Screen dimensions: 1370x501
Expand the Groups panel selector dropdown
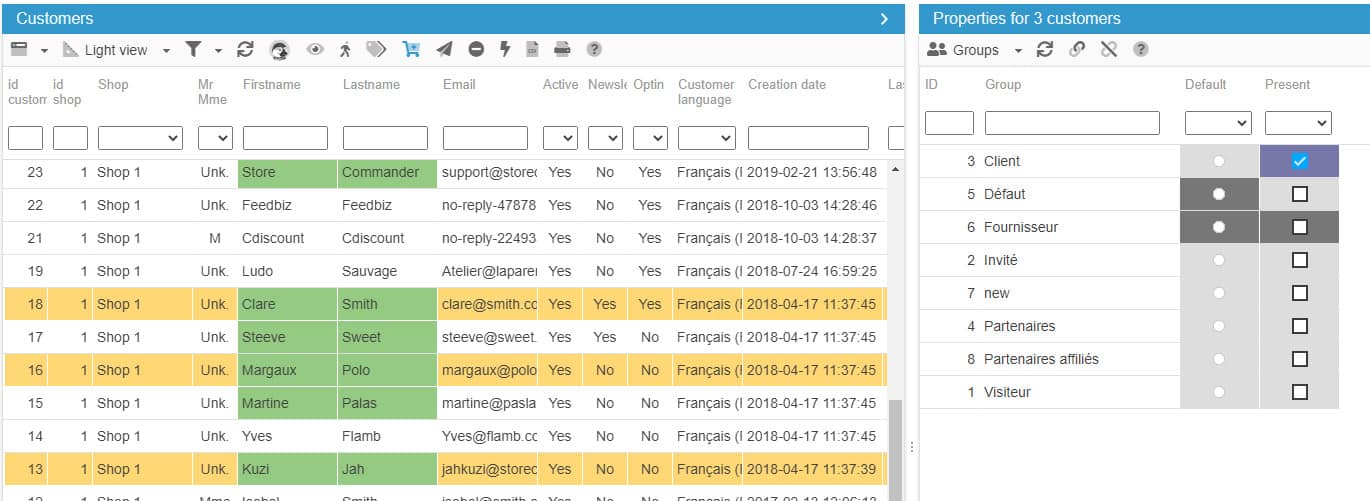[1018, 50]
